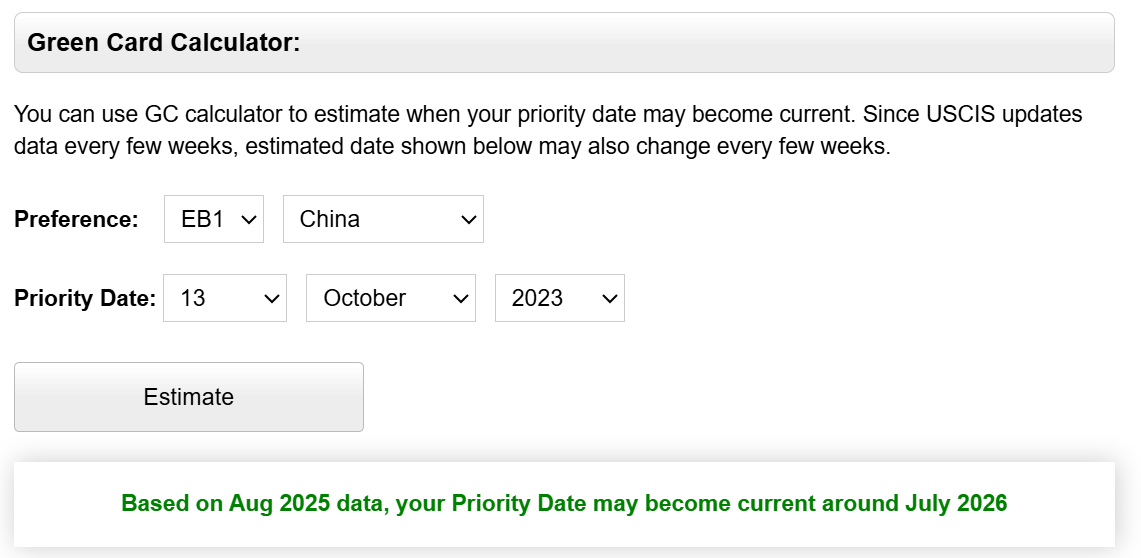
Task: Click the Priority Date label
Action: pyautogui.click(x=85, y=298)
